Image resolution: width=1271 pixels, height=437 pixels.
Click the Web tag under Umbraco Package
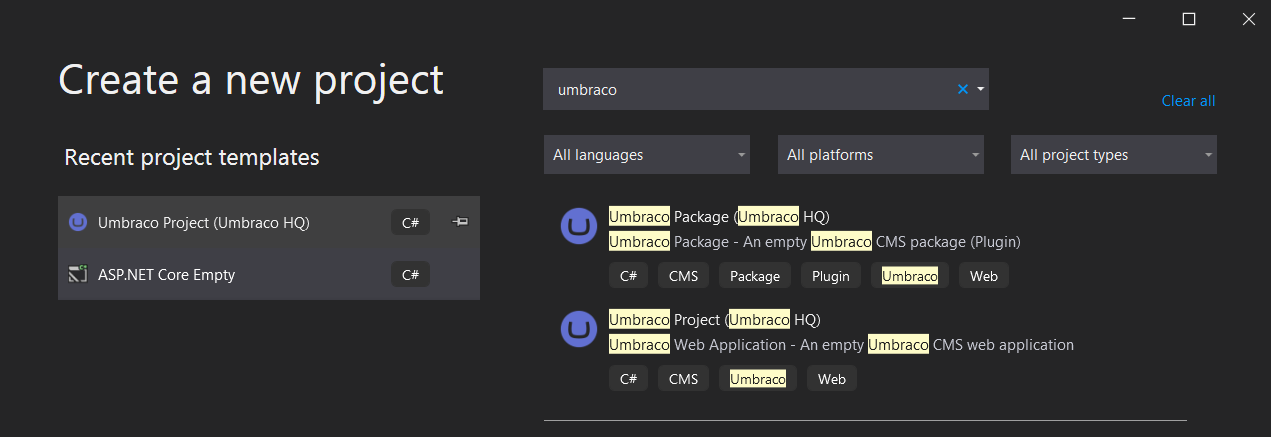[984, 276]
